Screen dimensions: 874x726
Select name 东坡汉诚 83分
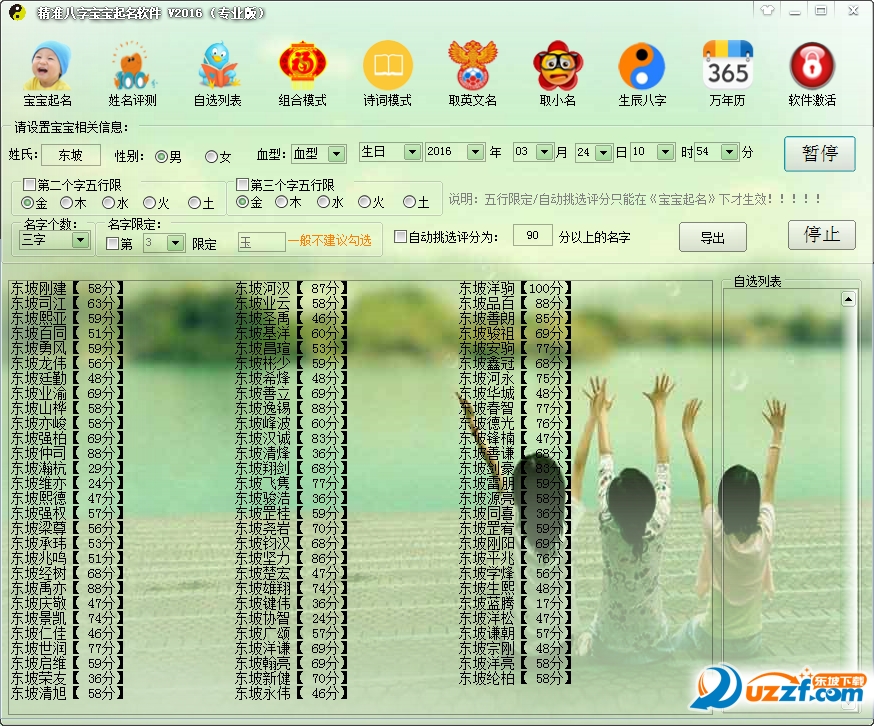click(x=290, y=438)
